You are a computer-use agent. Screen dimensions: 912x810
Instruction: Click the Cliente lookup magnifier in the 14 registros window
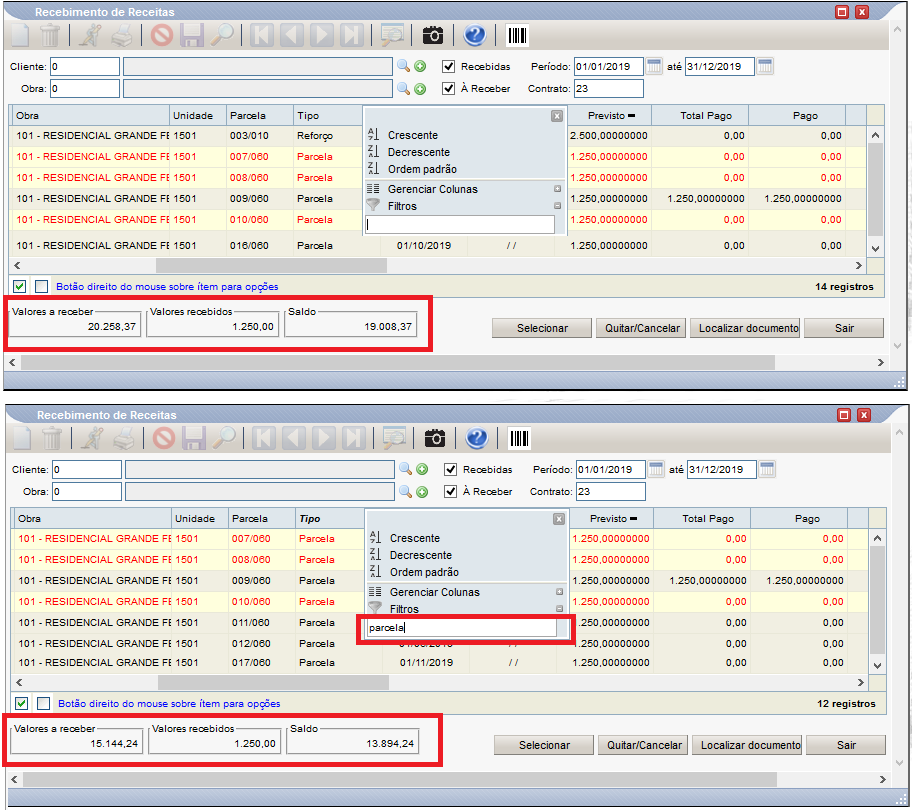click(x=403, y=66)
